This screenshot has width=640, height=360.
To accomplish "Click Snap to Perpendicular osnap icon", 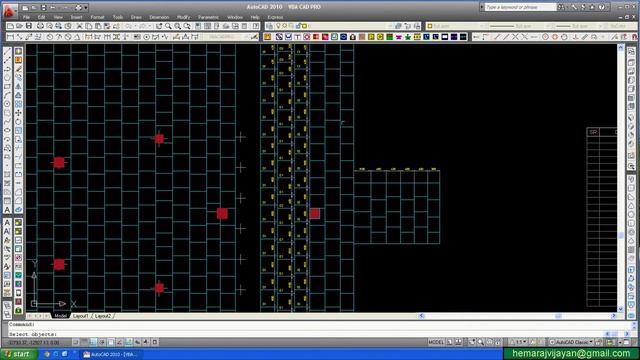I will point(576,37).
